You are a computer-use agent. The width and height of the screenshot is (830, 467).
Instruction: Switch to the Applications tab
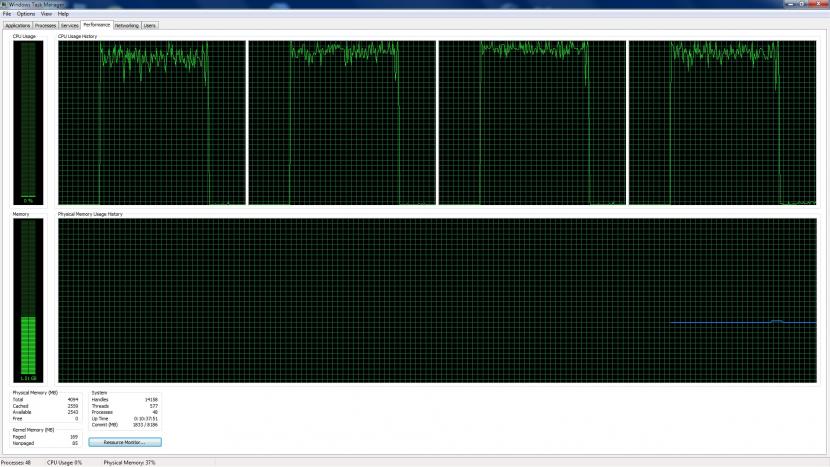[17, 25]
